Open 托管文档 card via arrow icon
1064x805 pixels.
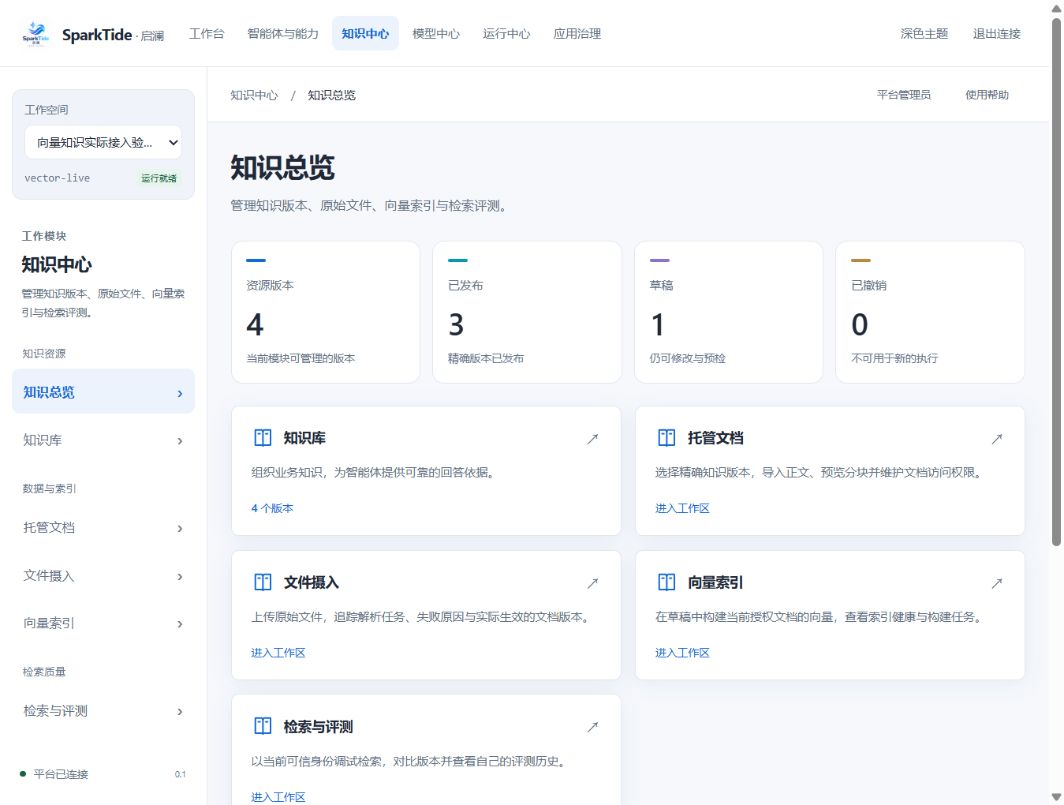coord(997,439)
